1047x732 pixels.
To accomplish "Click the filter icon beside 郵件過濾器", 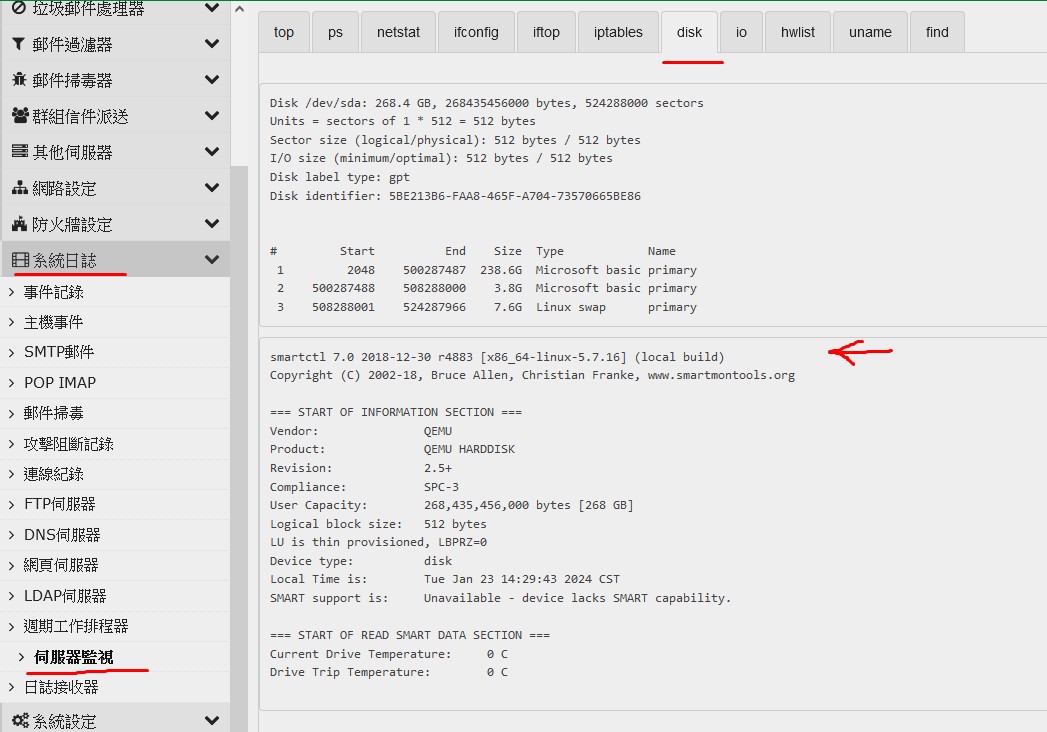I will pos(18,44).
